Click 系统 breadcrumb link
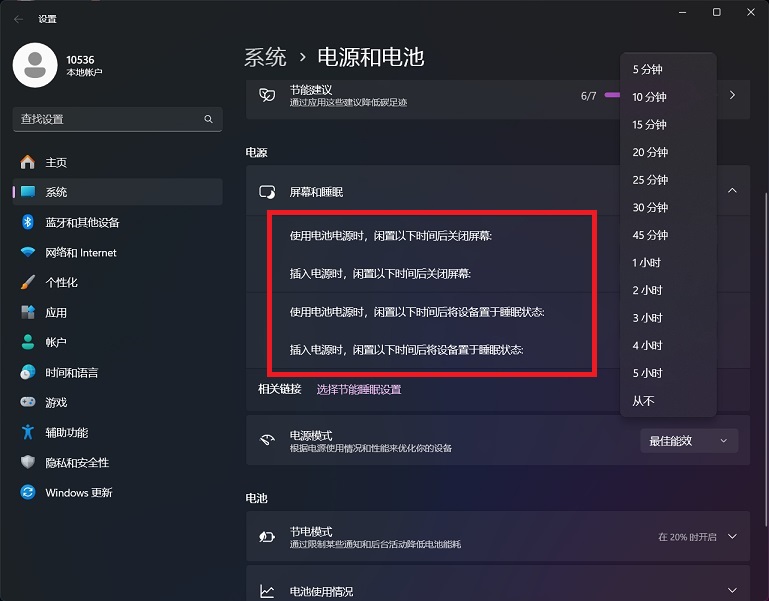The width and height of the screenshot is (769, 601). tap(265, 57)
